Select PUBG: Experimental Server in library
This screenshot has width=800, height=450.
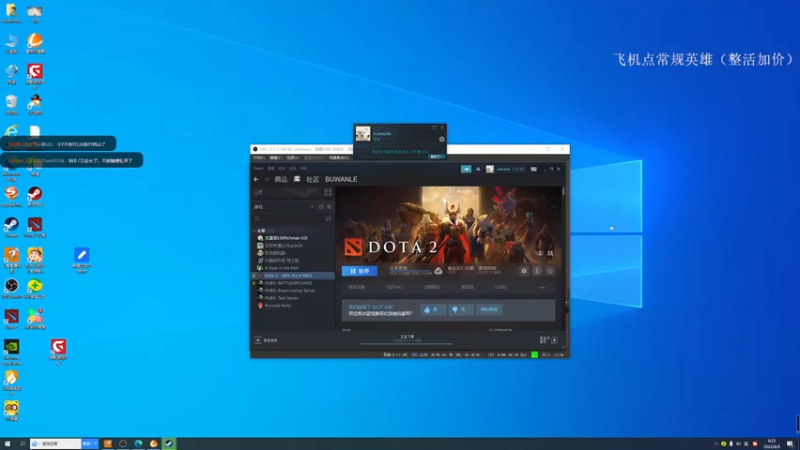pos(289,291)
